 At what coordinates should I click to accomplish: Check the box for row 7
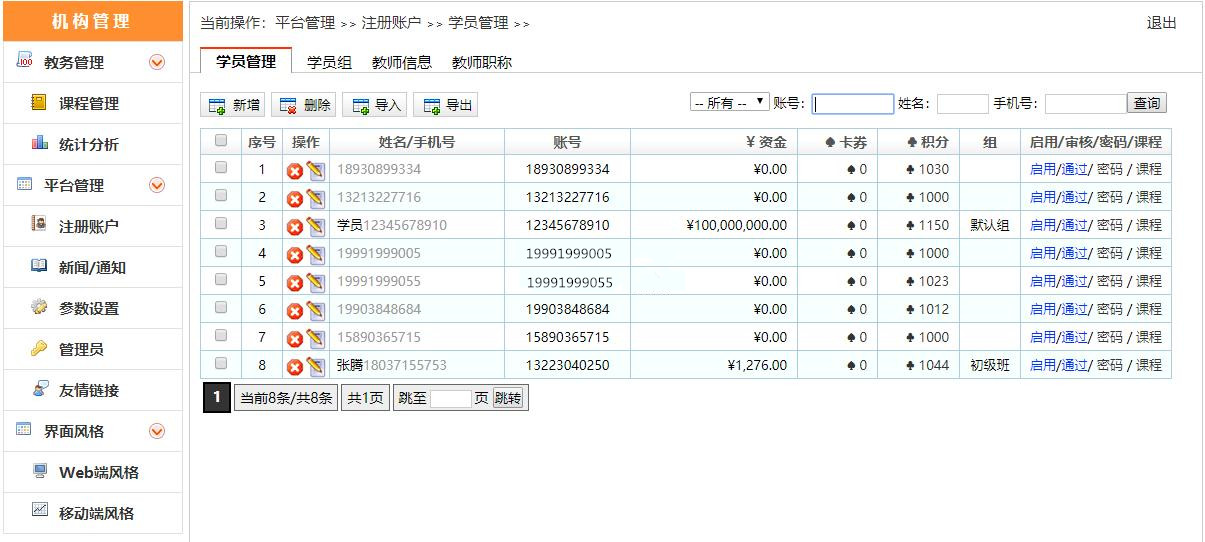tap(221, 336)
